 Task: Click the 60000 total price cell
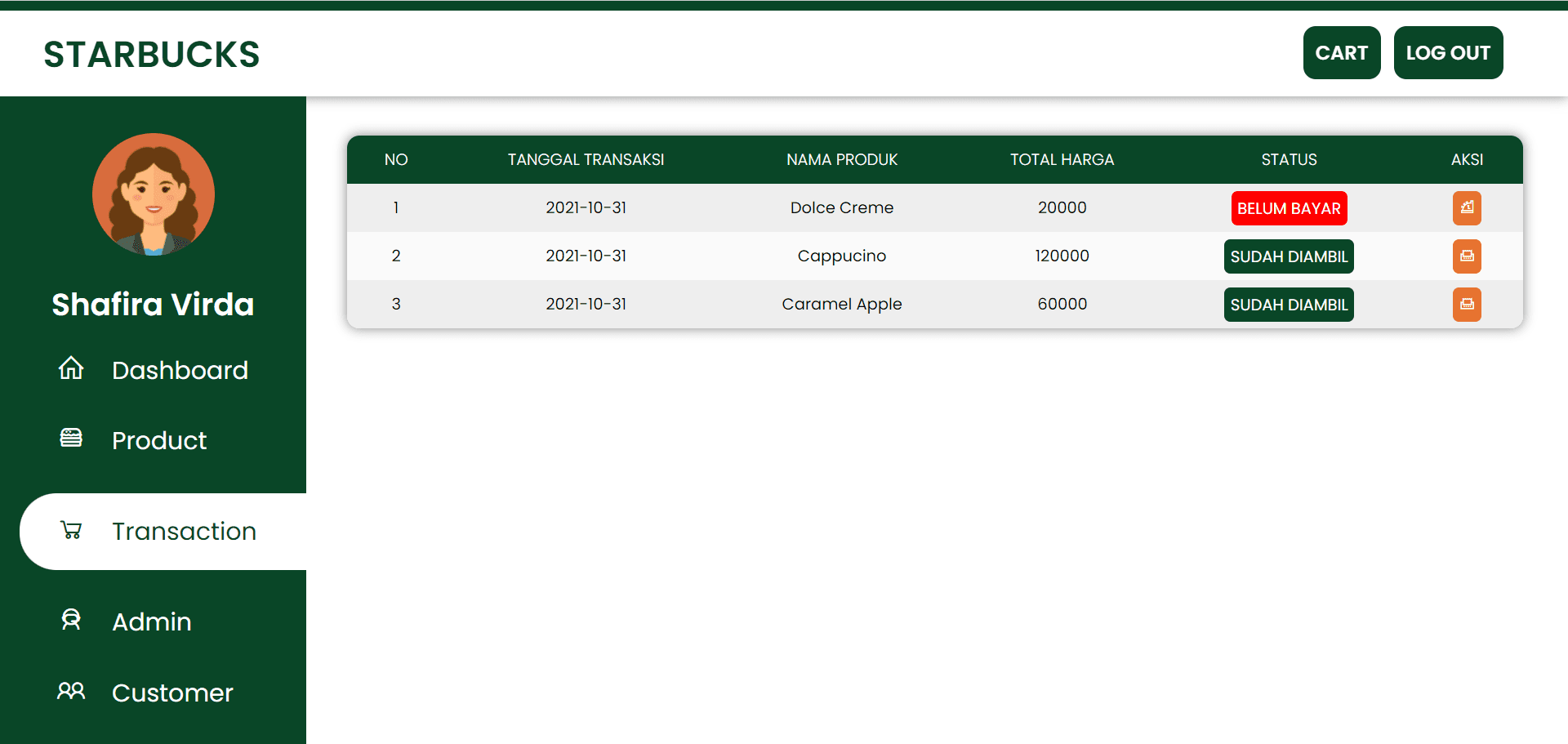tap(1062, 304)
